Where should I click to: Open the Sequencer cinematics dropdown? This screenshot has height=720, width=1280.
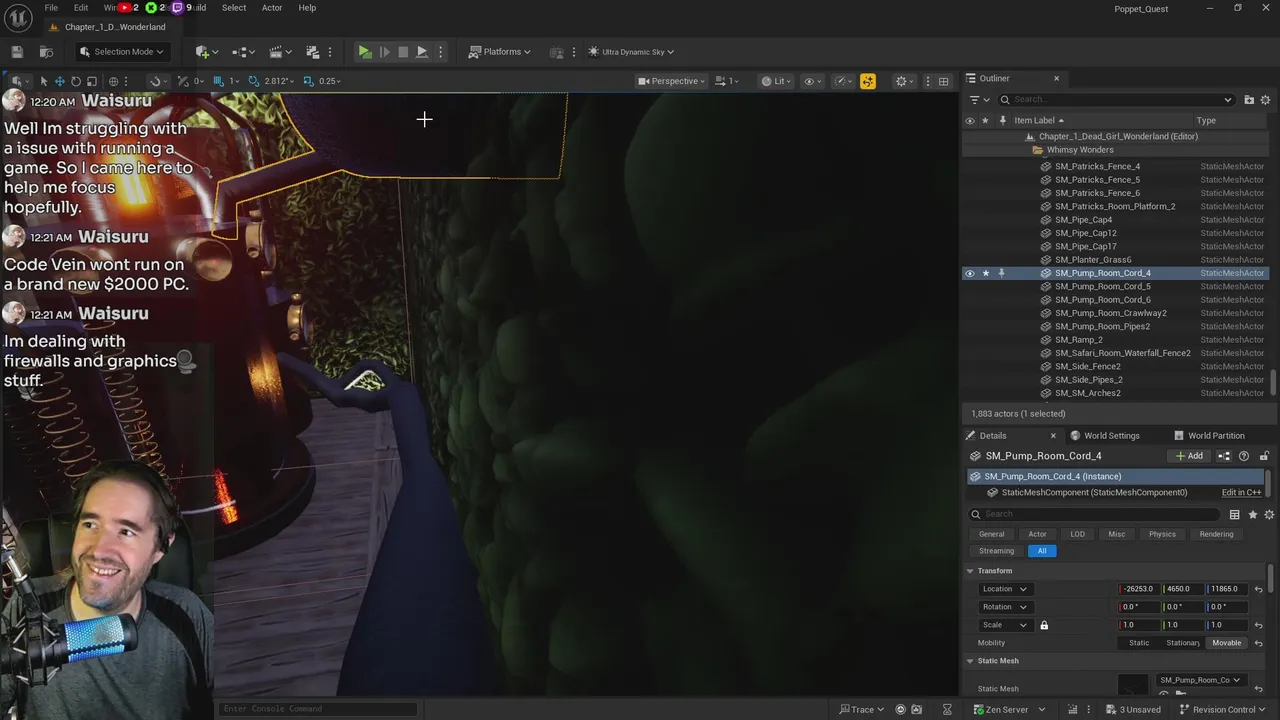pos(281,52)
